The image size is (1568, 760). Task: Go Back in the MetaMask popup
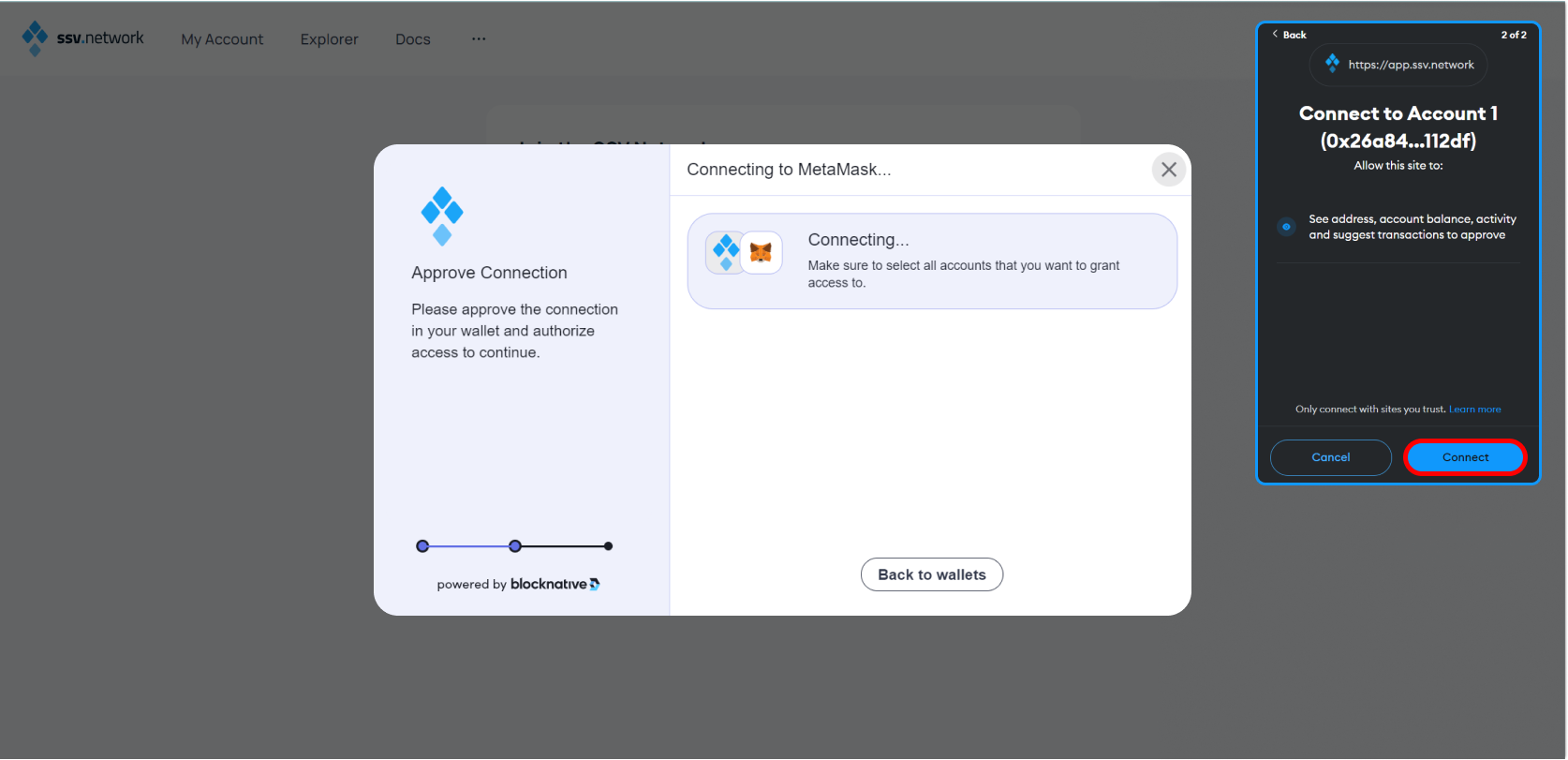pyautogui.click(x=1289, y=35)
